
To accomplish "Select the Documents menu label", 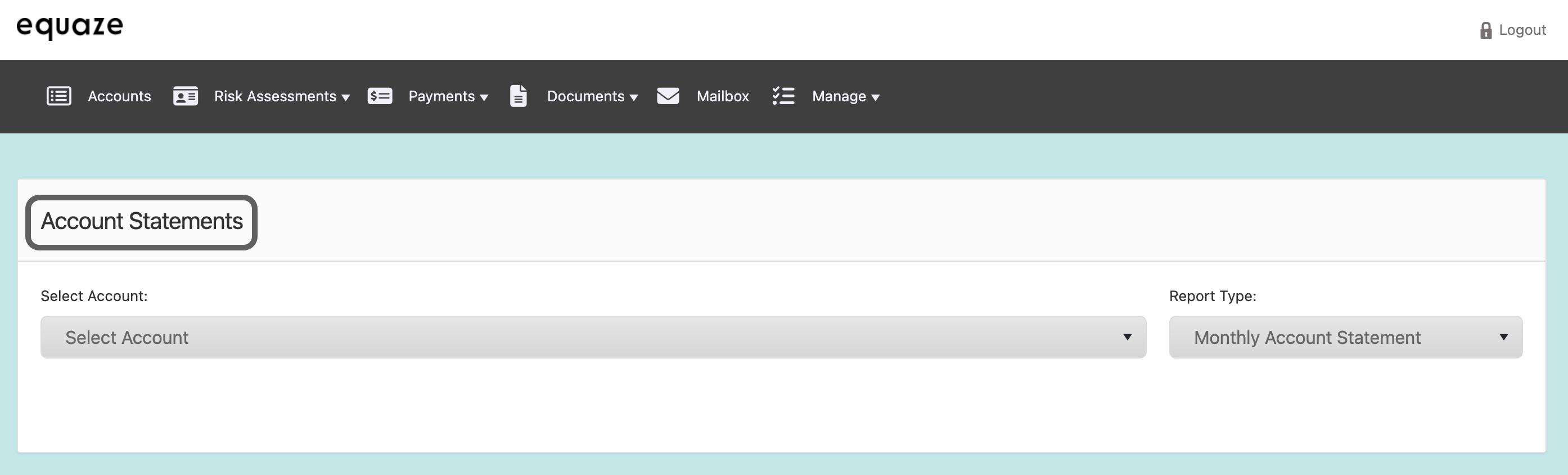I will 585,96.
